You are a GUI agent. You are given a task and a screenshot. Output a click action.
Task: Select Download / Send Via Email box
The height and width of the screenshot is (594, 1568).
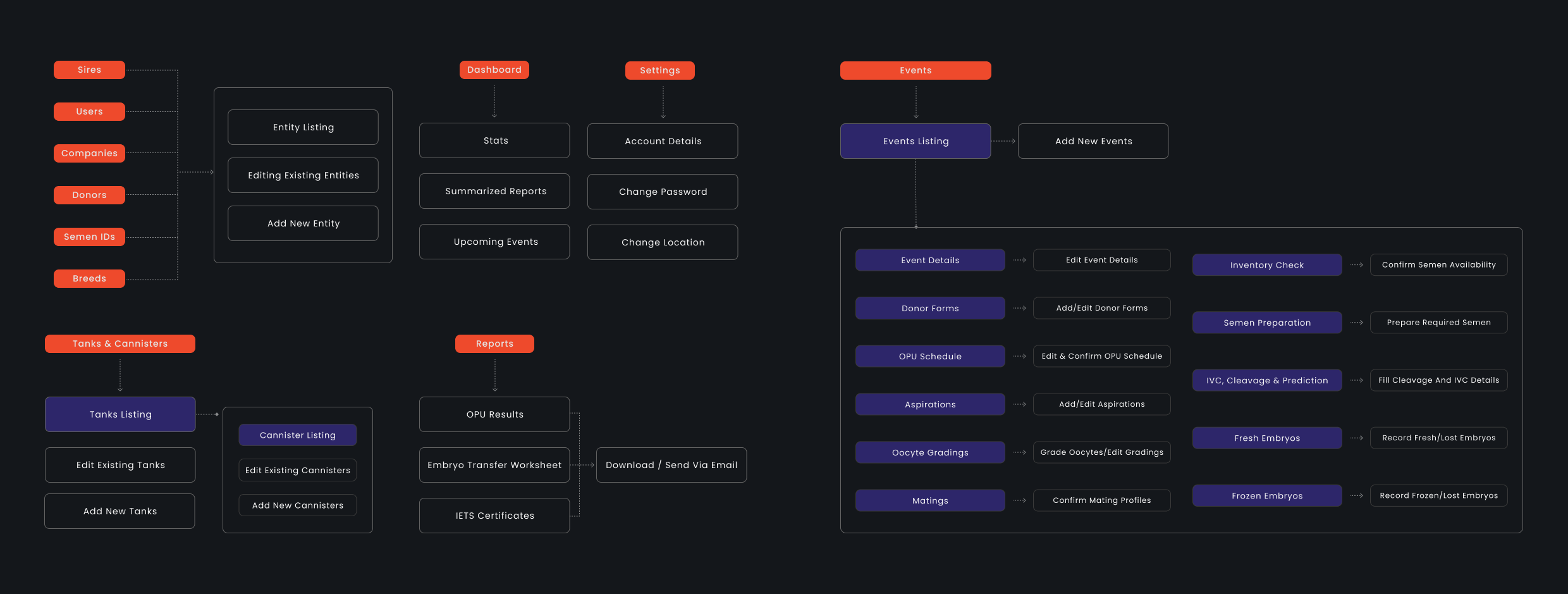click(x=671, y=465)
